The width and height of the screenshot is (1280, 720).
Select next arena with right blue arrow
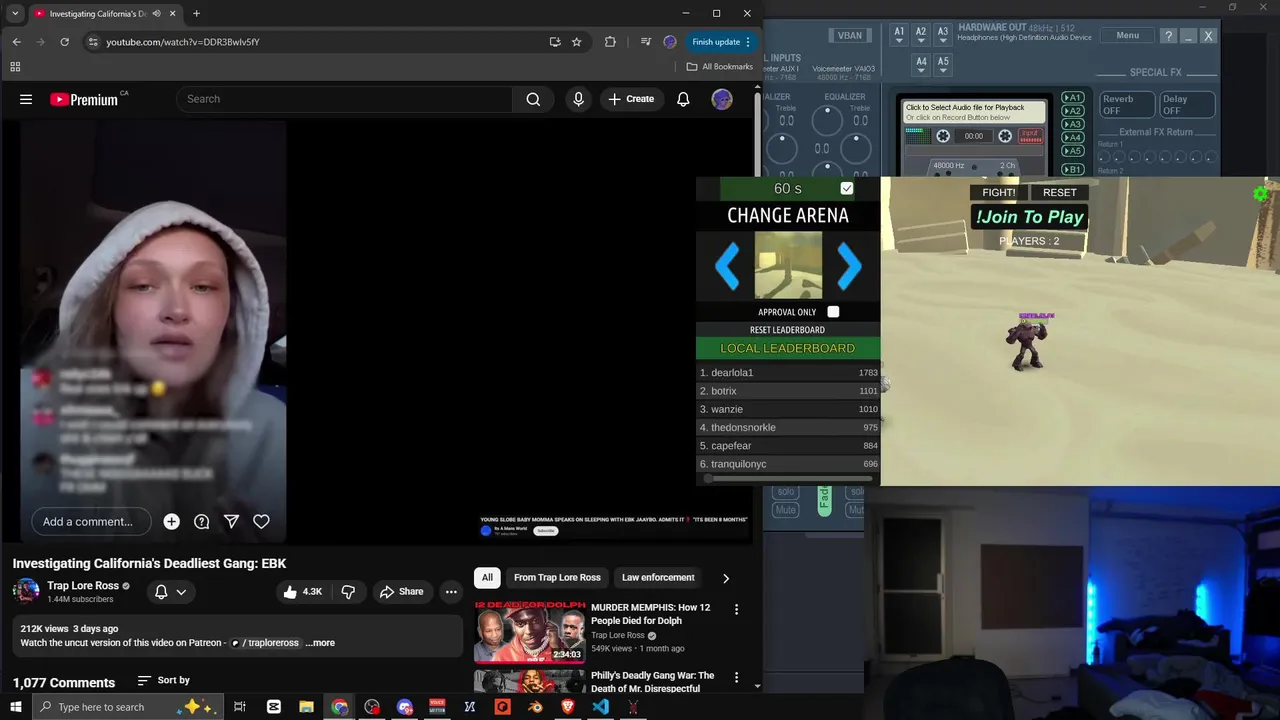(849, 266)
